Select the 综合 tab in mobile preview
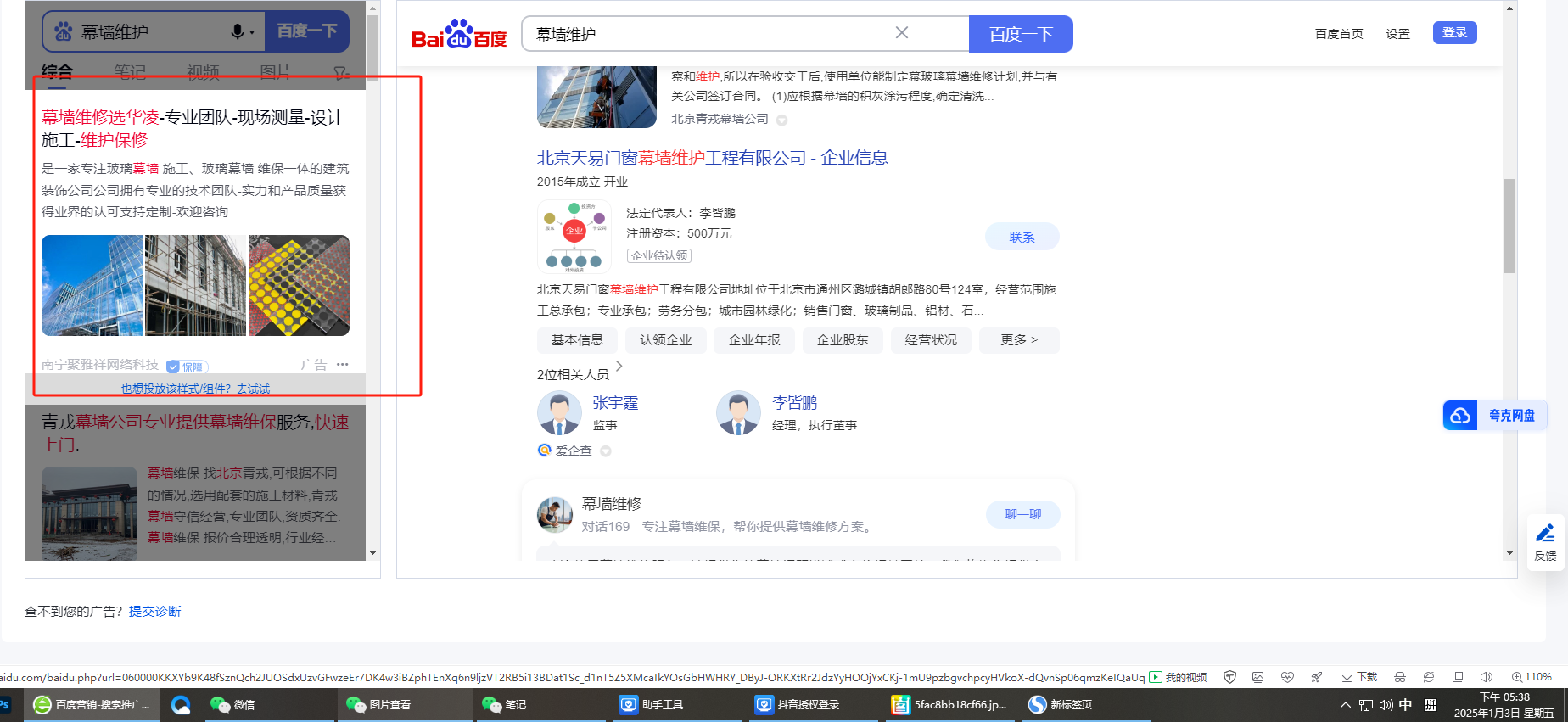This screenshot has width=1568, height=722. [x=57, y=72]
